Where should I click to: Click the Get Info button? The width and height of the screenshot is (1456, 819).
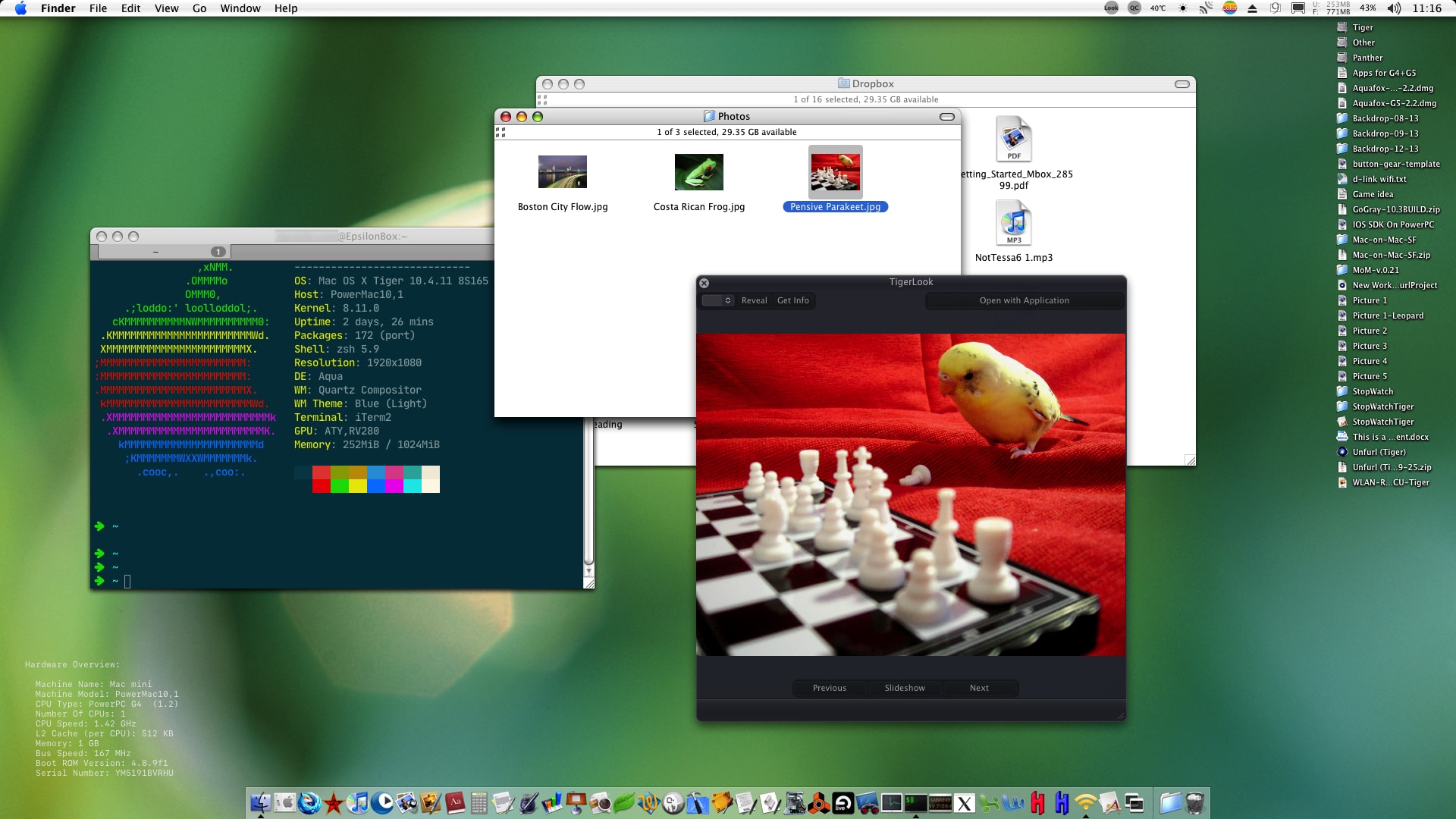coord(792,300)
